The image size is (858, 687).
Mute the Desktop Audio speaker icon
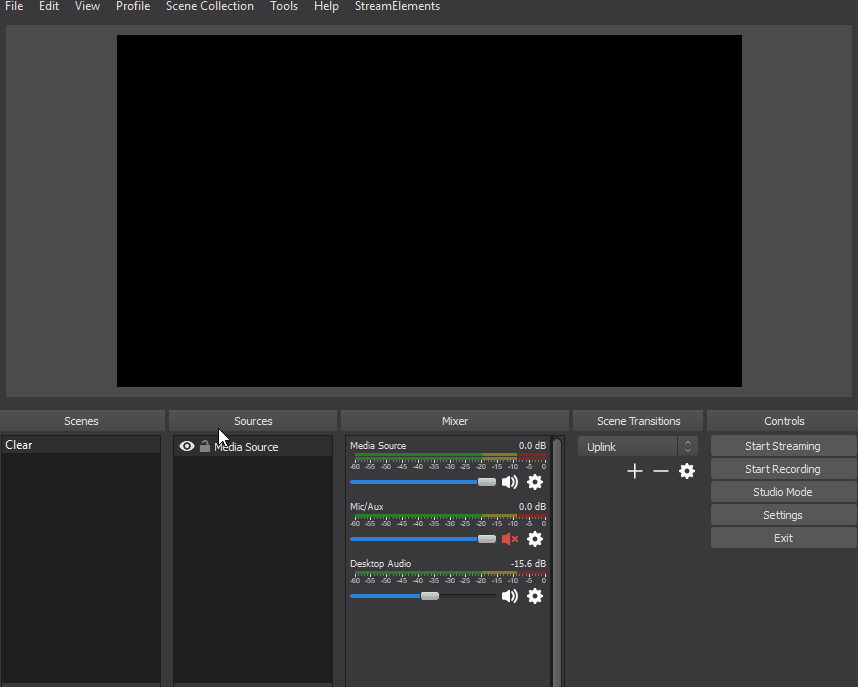coord(510,596)
